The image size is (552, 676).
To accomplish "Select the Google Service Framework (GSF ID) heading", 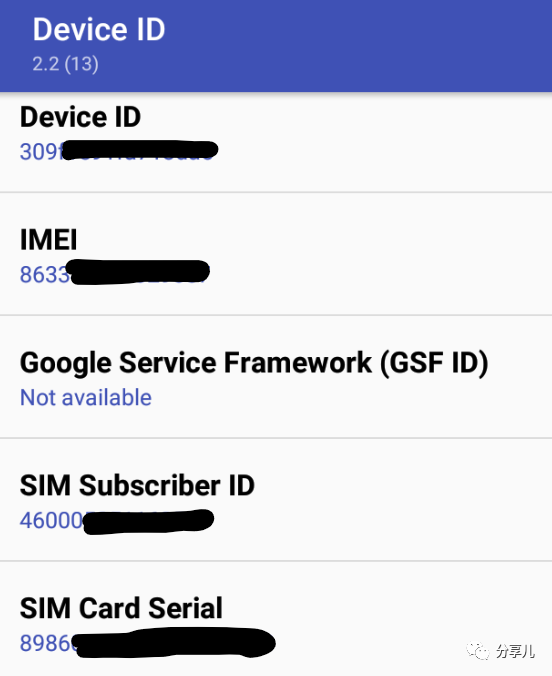I will [x=254, y=363].
